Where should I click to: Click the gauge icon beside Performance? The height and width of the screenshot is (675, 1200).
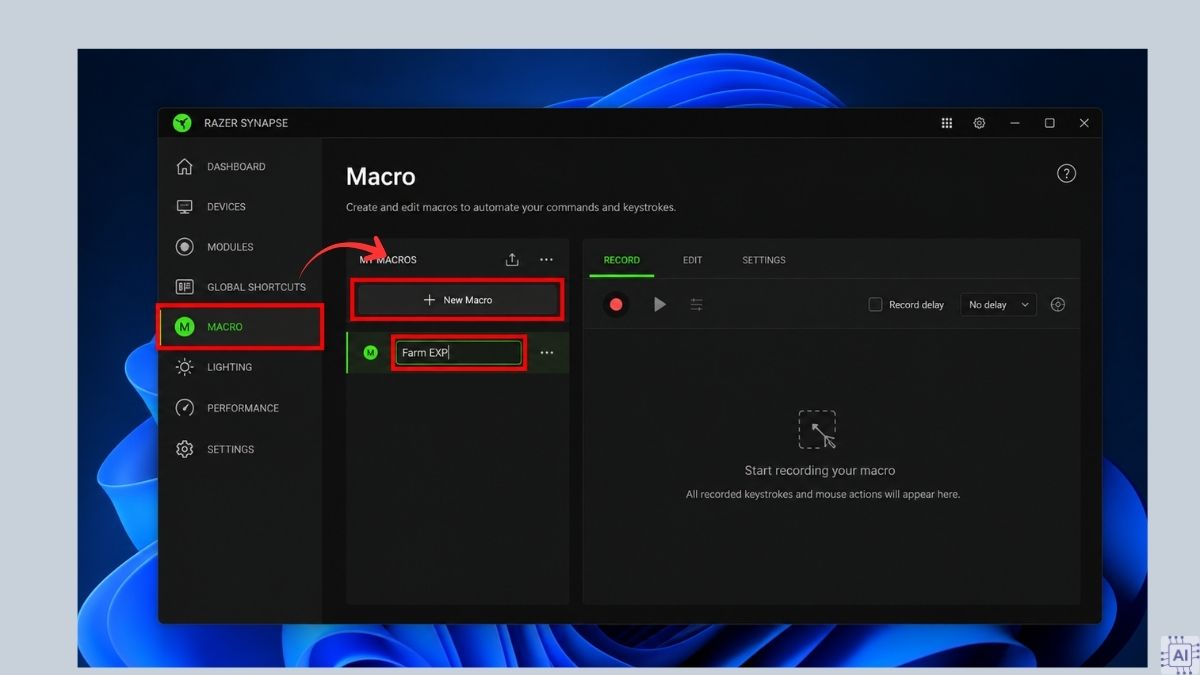pyautogui.click(x=184, y=408)
